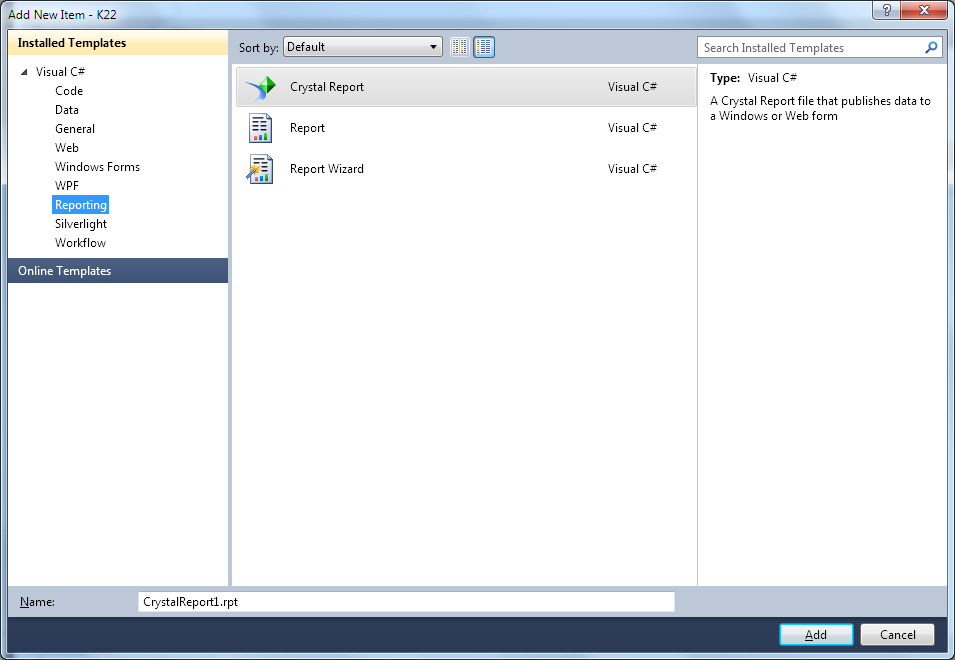The image size is (955, 660).
Task: Select the WPF category
Action: (x=67, y=186)
